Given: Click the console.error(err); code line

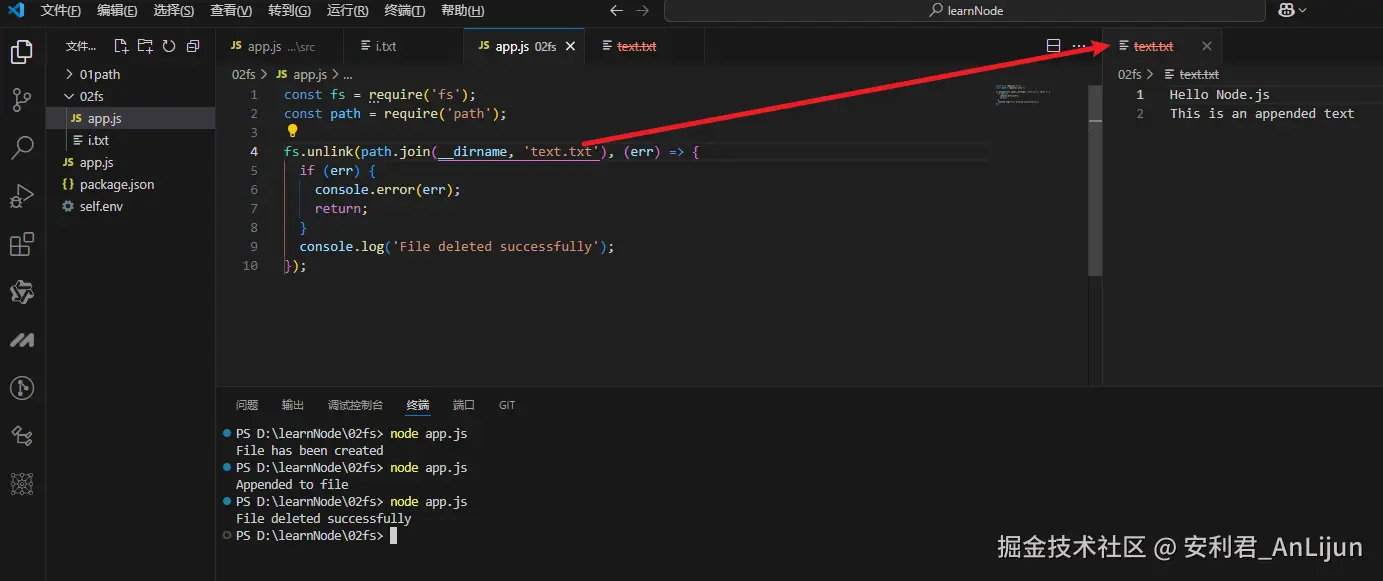Looking at the screenshot, I should click(388, 189).
